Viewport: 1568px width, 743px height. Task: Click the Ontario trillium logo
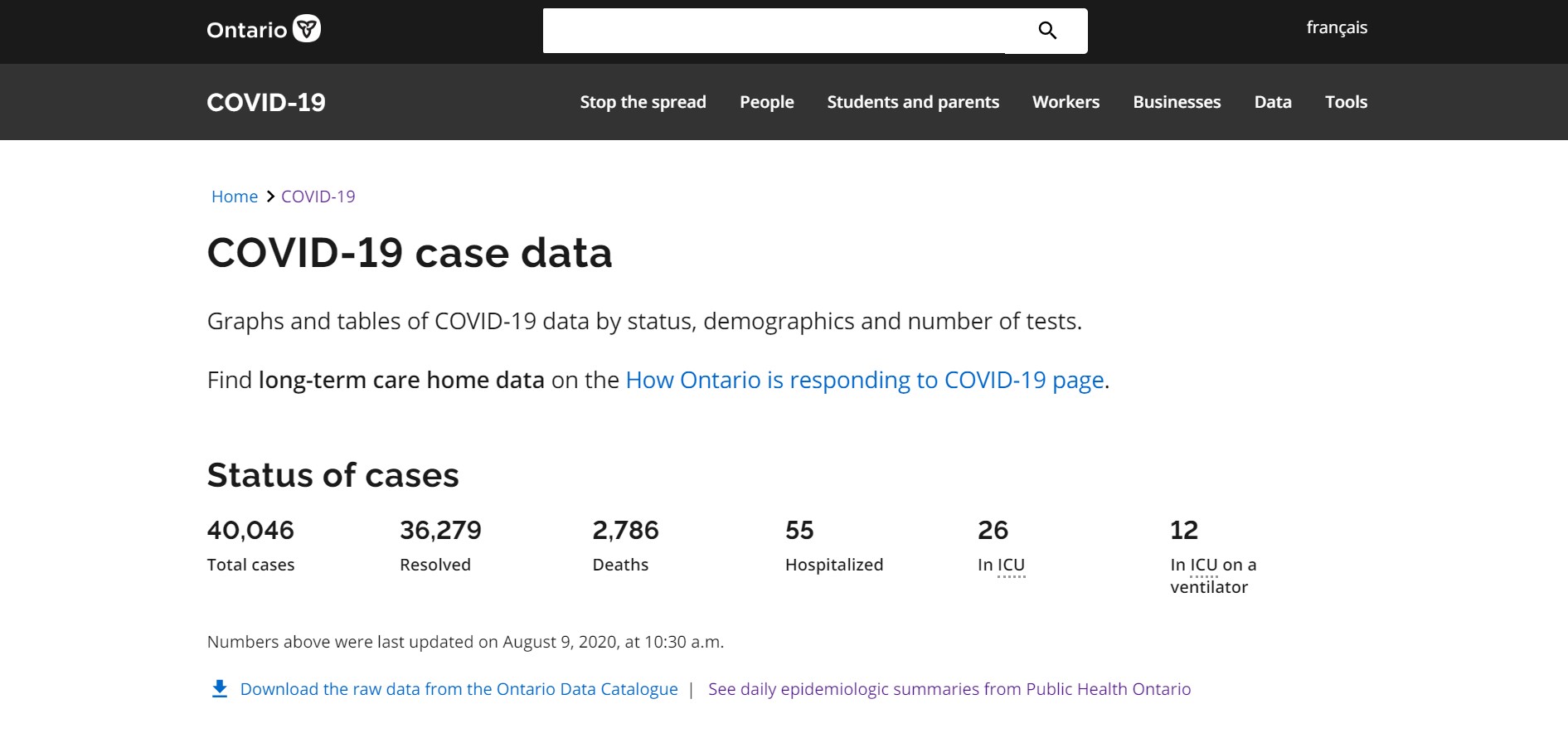264,29
